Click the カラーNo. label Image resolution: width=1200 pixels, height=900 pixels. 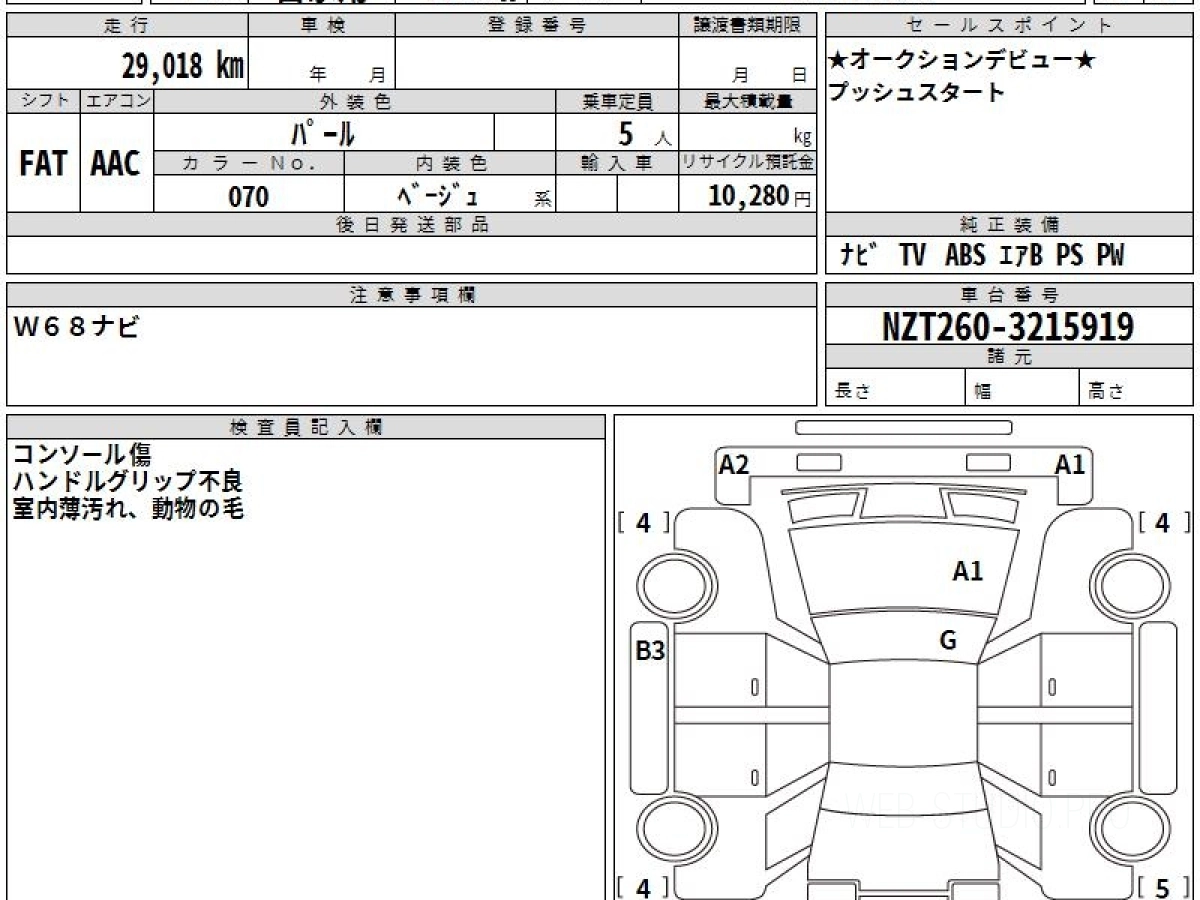(249, 163)
